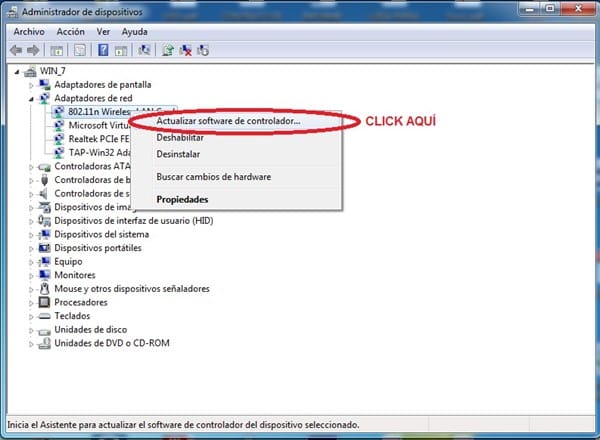Viewport: 600px width, 440px height.
Task: Click the show/hide console tree icon
Action: (x=57, y=50)
